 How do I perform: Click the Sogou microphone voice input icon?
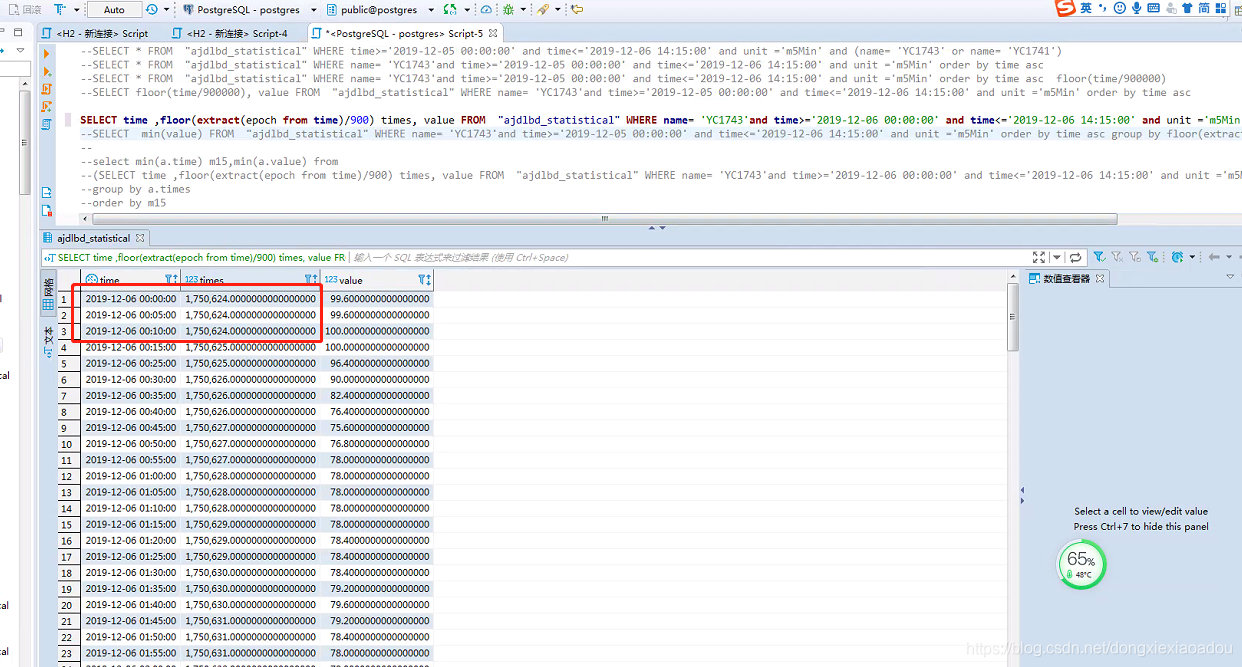tap(1138, 9)
